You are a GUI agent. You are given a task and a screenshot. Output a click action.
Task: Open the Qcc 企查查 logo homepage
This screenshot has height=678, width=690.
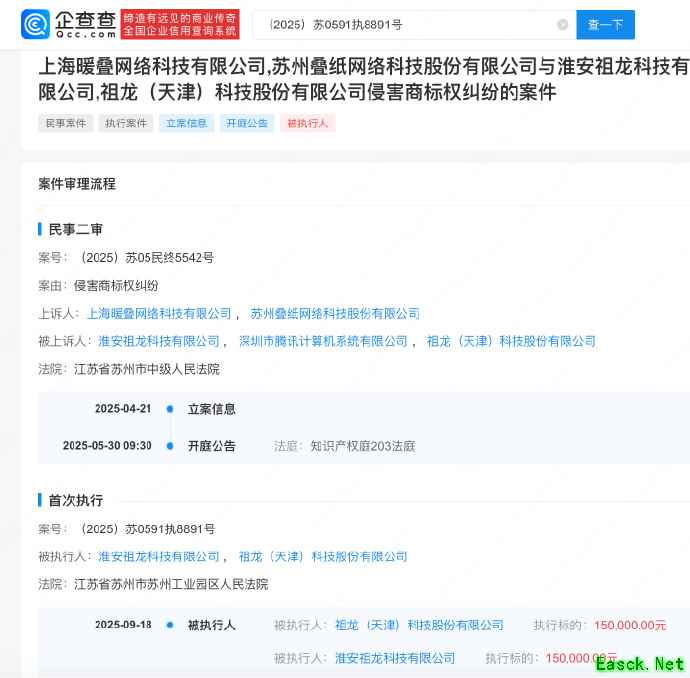coord(69,24)
